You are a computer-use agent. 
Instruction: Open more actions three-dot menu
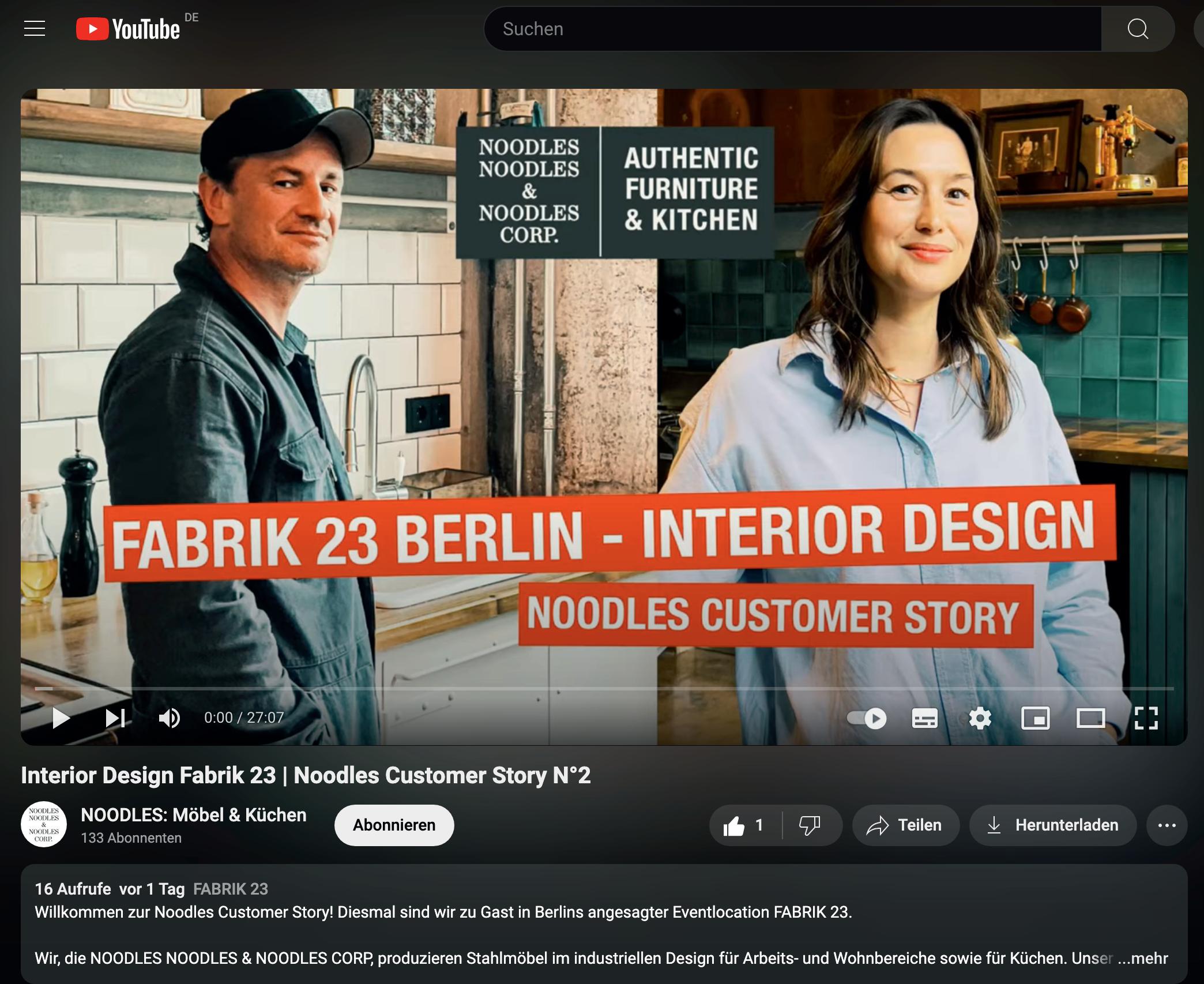coord(1167,825)
